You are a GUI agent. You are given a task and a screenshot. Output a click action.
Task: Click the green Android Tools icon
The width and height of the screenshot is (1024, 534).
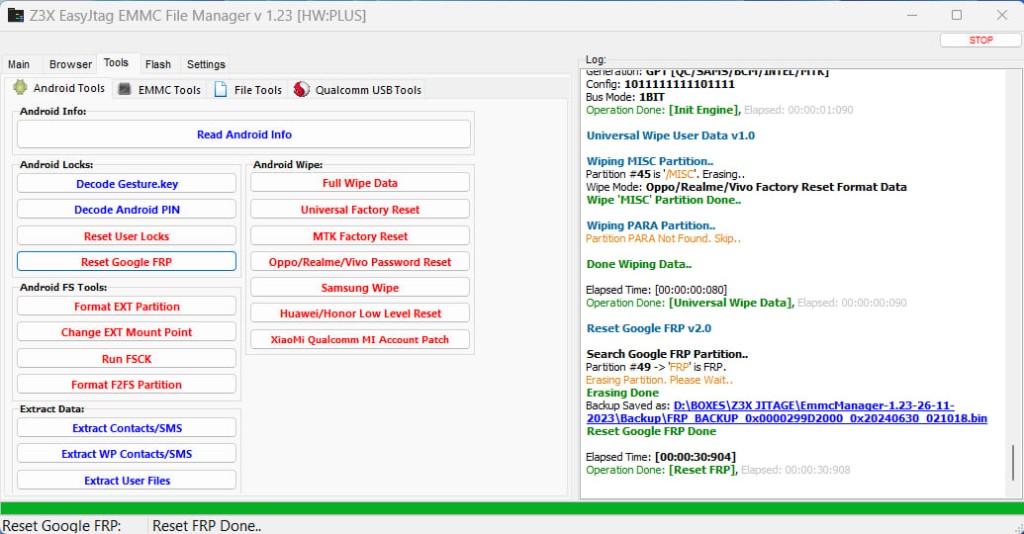20,87
